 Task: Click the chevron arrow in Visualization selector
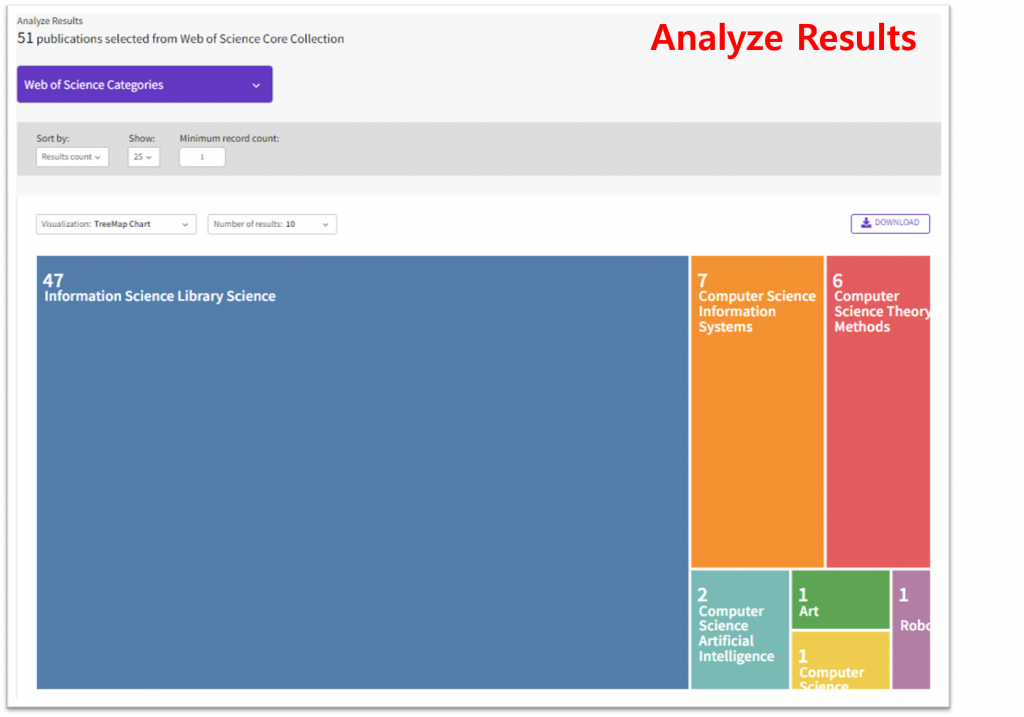(x=185, y=225)
